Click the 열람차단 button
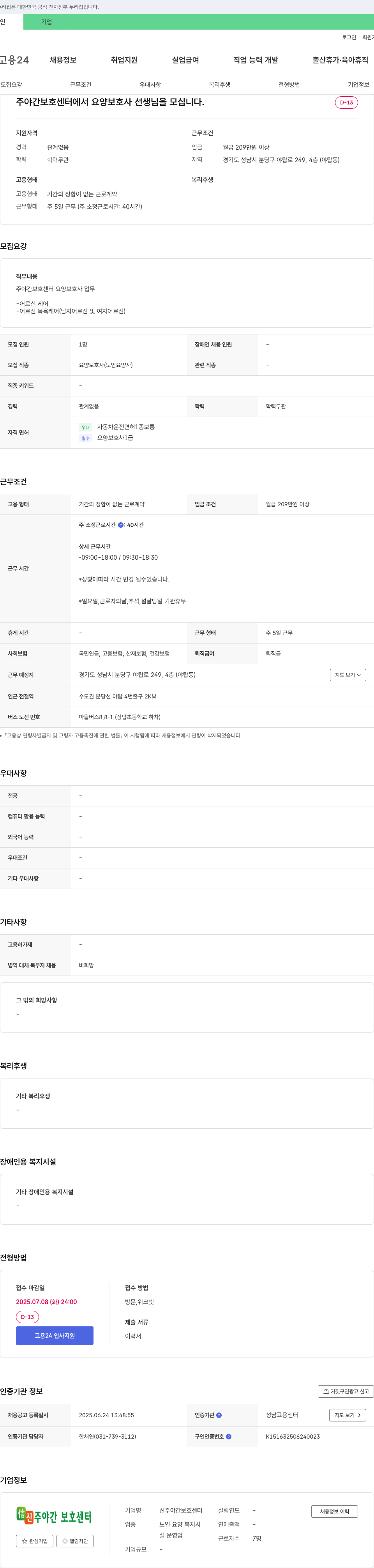The height and width of the screenshot is (1568, 374). pos(75,1541)
